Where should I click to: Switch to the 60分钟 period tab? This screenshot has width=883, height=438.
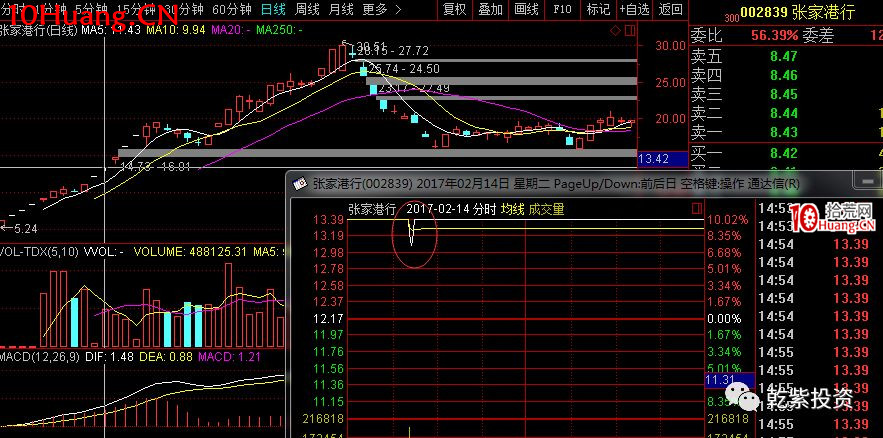(232, 10)
